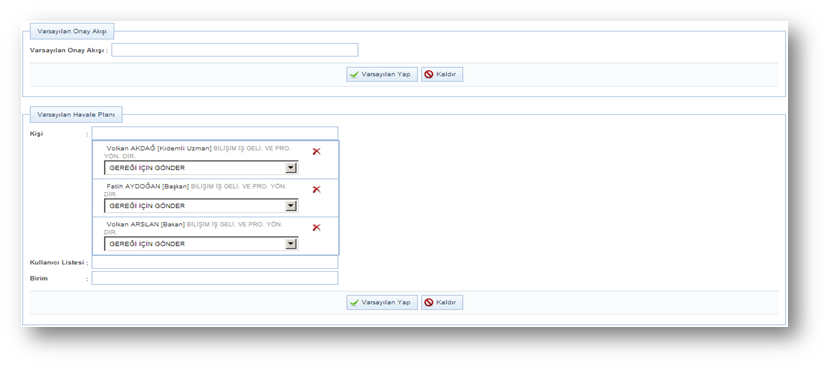Click Kaldır in the Onay Akışı section
The height and width of the screenshot is (369, 830).
(x=442, y=75)
